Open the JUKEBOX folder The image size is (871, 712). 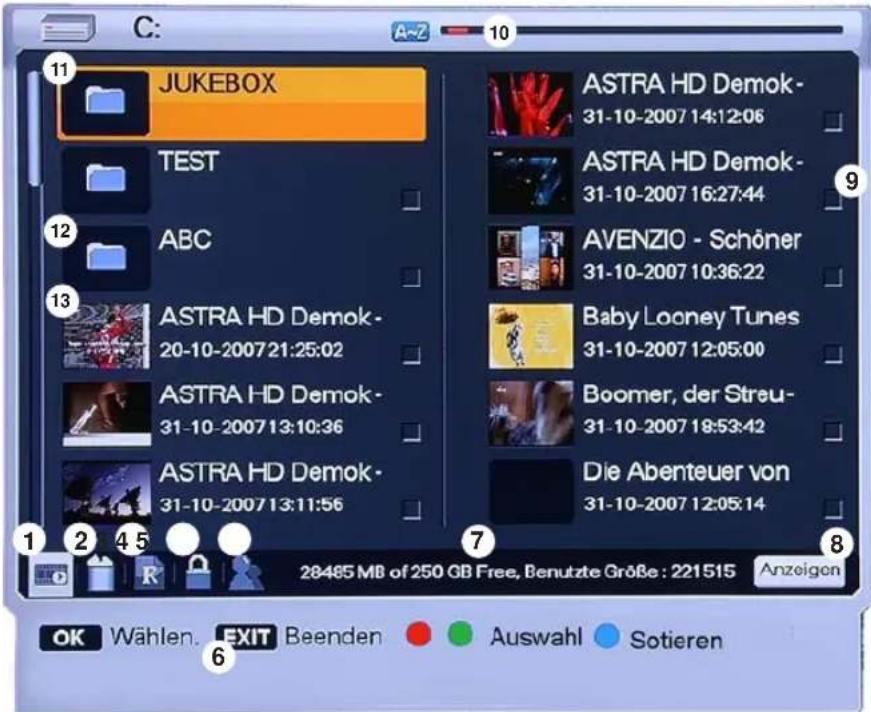click(242, 103)
